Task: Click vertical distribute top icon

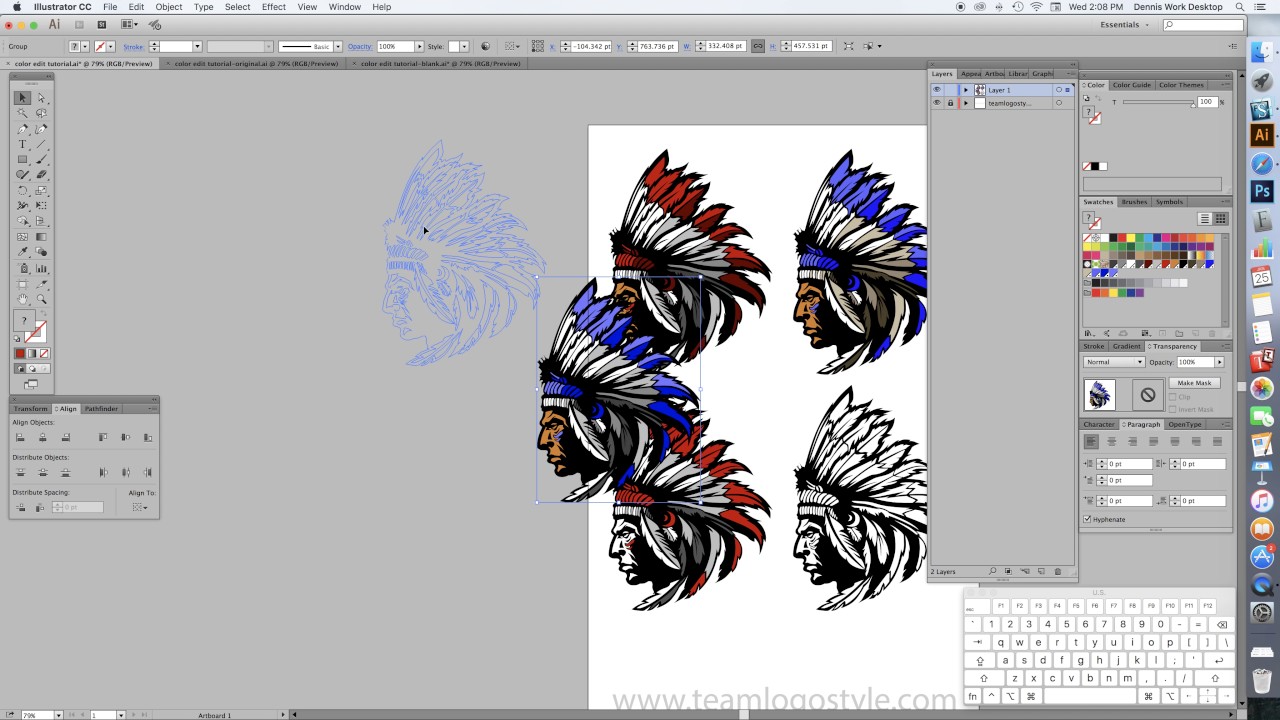Action: 21,472
